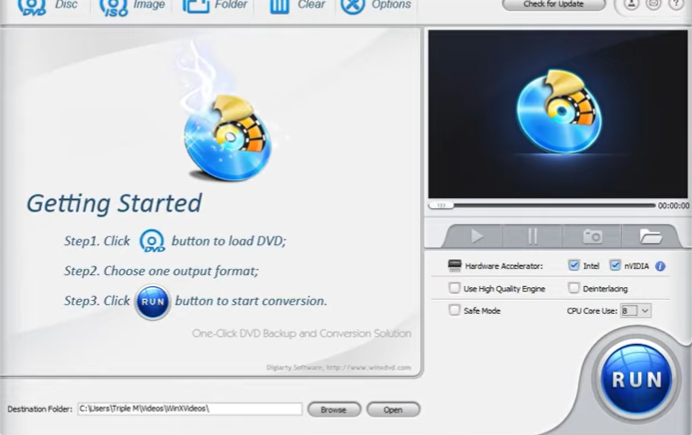Clear the loaded list
This screenshot has width=692, height=435.
(x=297, y=6)
